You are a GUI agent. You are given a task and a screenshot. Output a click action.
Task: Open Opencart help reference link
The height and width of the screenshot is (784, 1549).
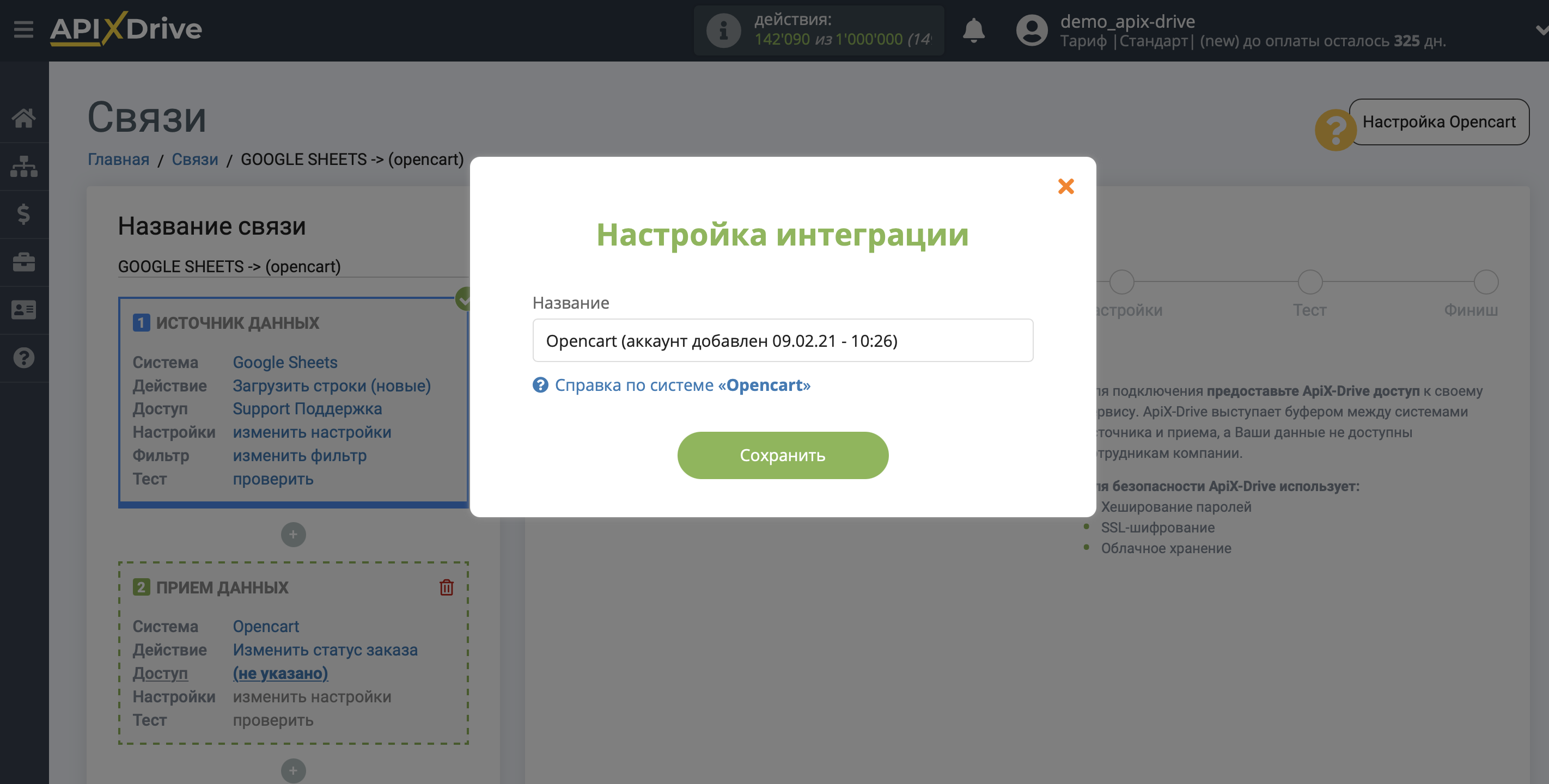(x=682, y=385)
